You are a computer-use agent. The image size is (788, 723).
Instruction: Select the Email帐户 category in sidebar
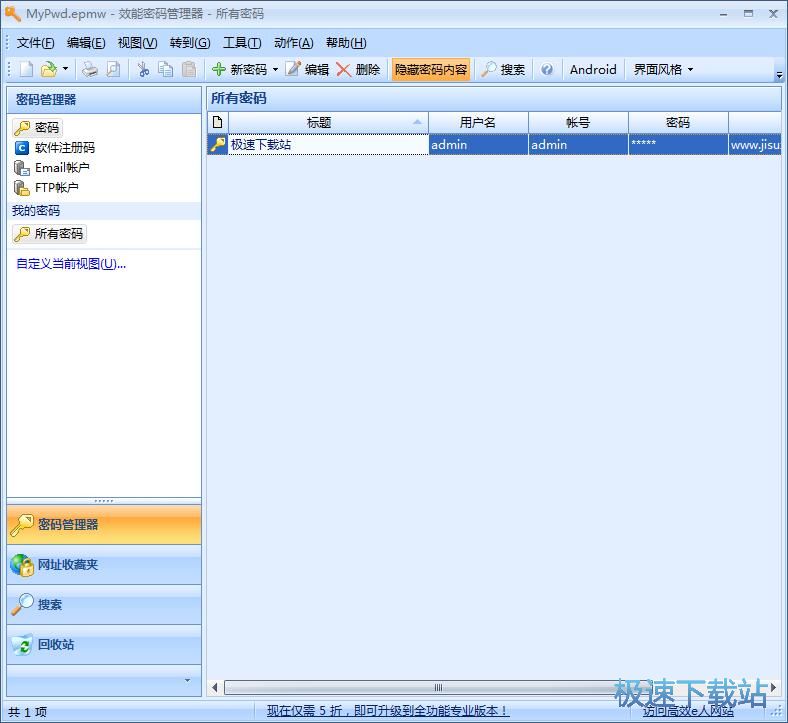(x=61, y=167)
